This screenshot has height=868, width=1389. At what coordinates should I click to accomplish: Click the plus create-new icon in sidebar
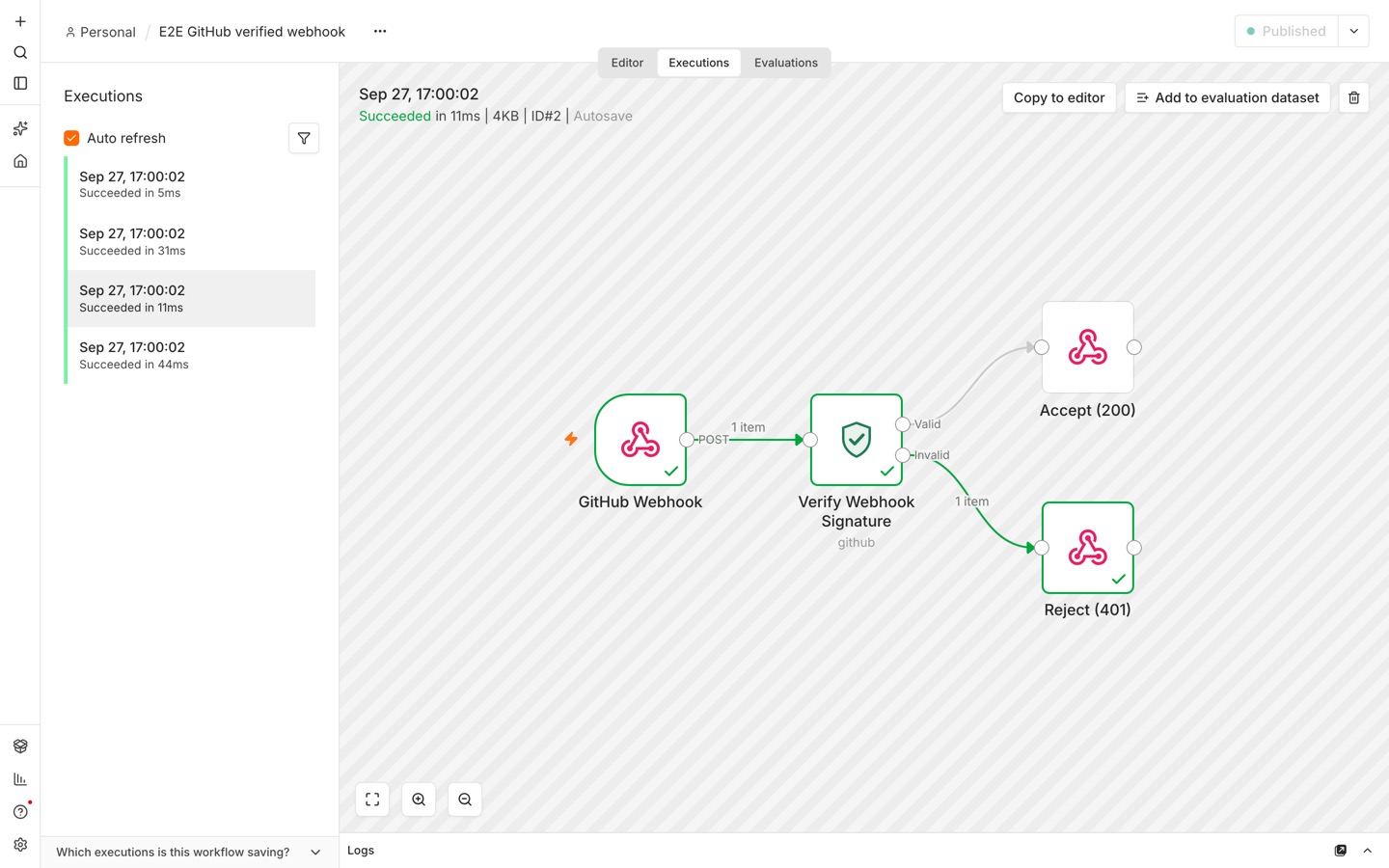click(x=20, y=21)
